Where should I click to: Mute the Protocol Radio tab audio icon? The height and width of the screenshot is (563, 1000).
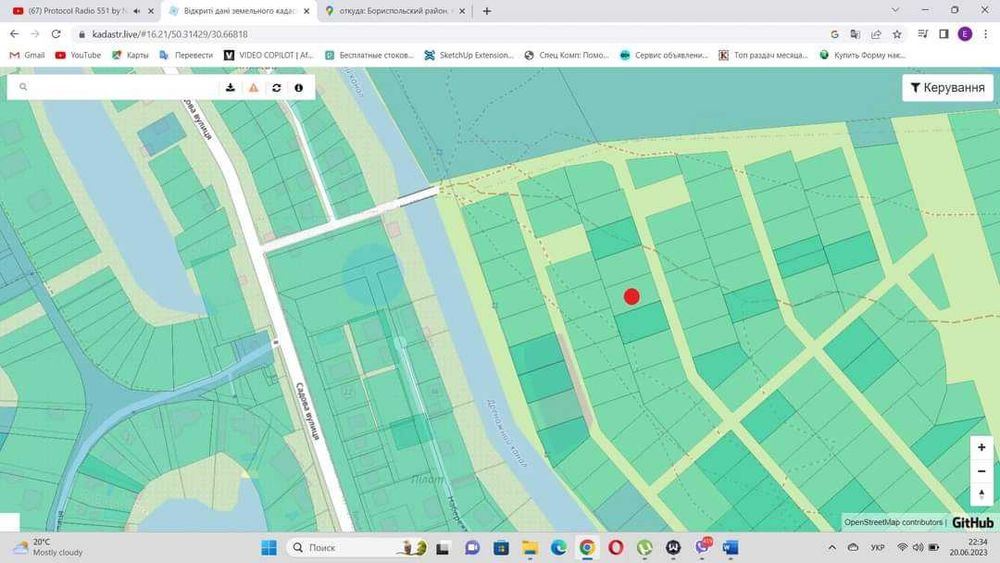[136, 11]
